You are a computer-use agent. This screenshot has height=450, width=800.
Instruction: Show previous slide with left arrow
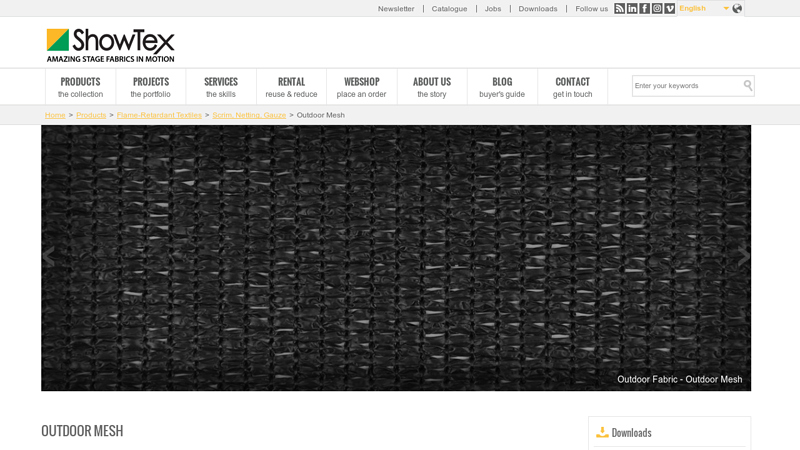pyautogui.click(x=49, y=257)
